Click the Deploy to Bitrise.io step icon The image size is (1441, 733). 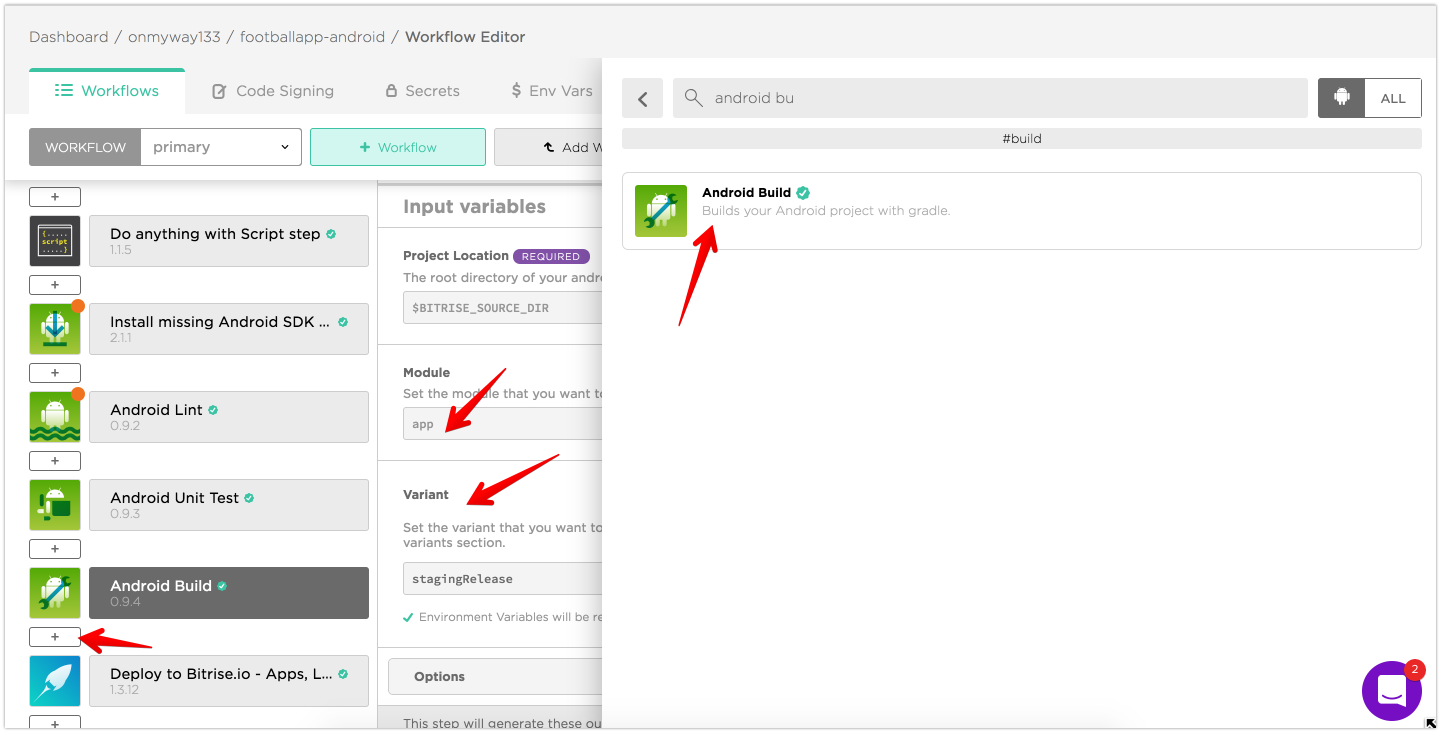55,681
